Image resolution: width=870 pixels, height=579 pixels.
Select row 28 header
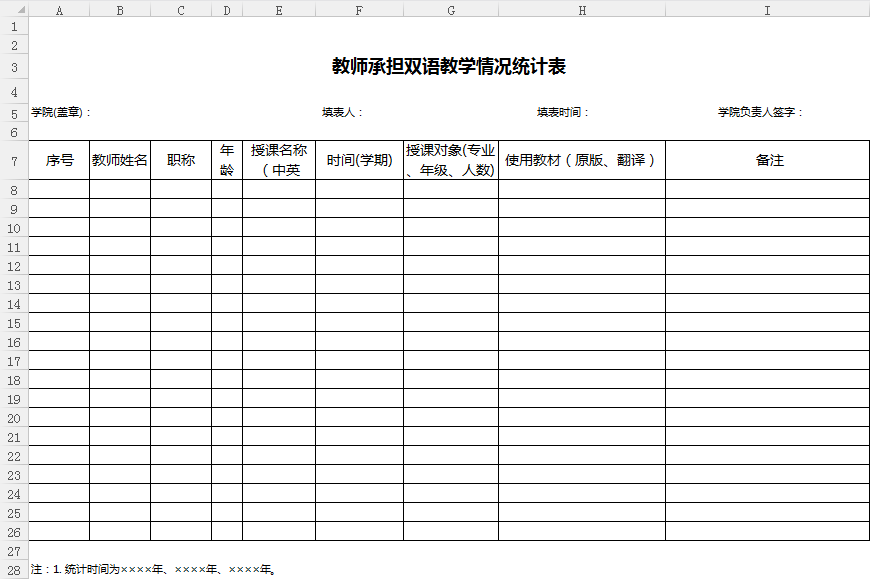14,569
